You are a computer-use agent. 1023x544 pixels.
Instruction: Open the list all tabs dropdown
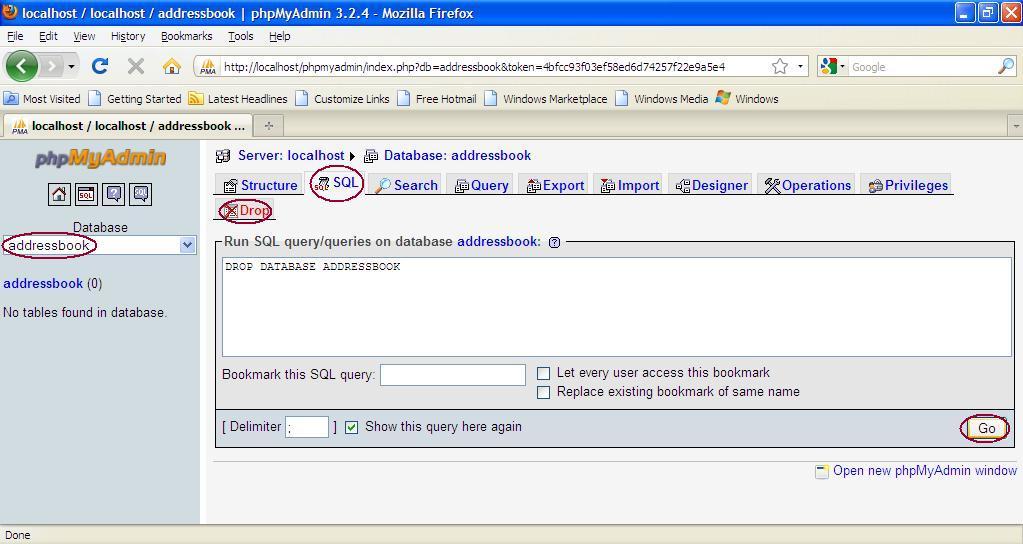pyautogui.click(x=1015, y=125)
